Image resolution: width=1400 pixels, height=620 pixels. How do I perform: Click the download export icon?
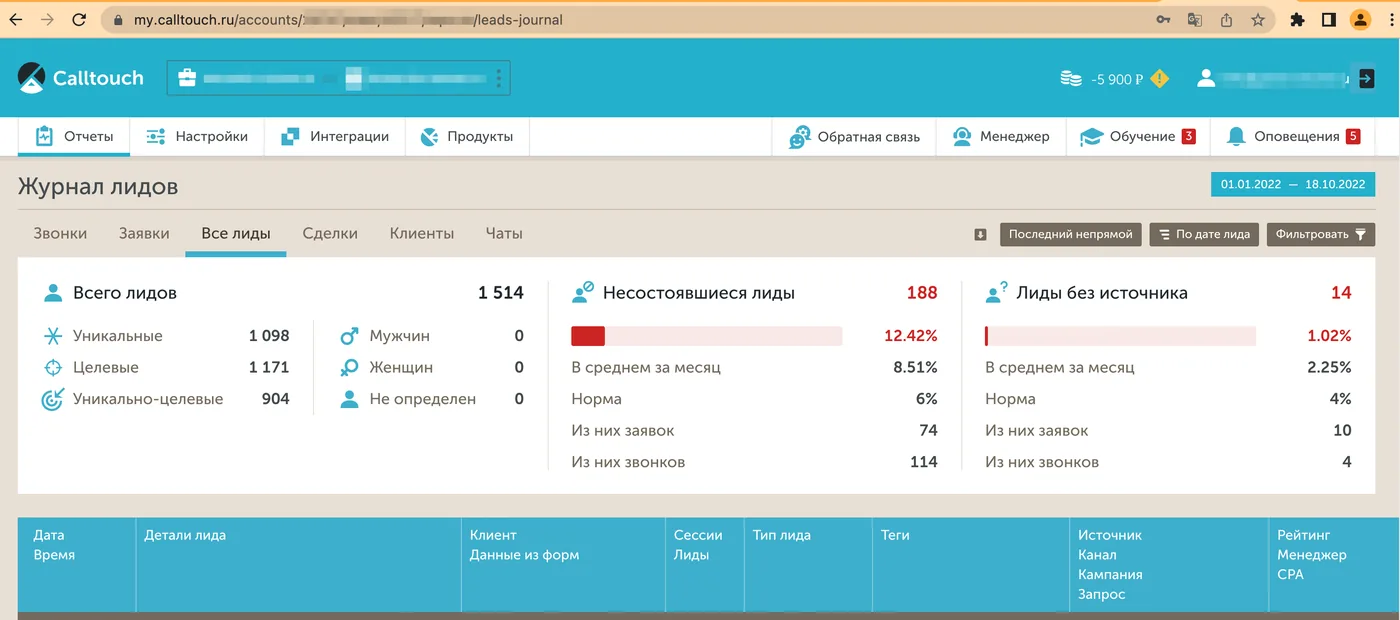(981, 235)
